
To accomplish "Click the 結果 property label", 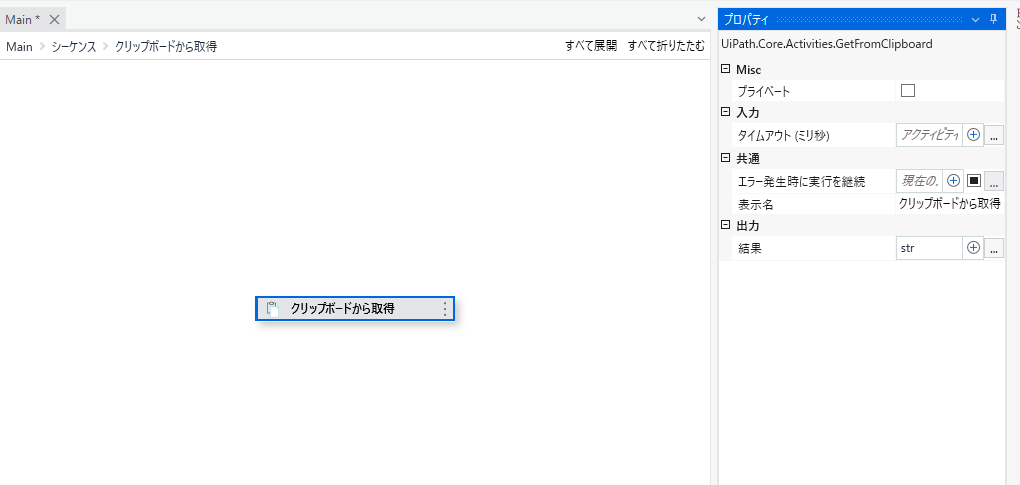I will pyautogui.click(x=749, y=248).
